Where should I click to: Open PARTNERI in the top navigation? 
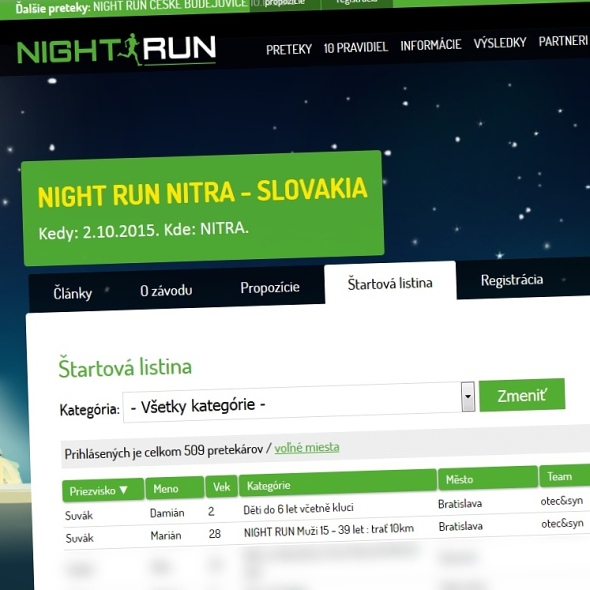(563, 41)
